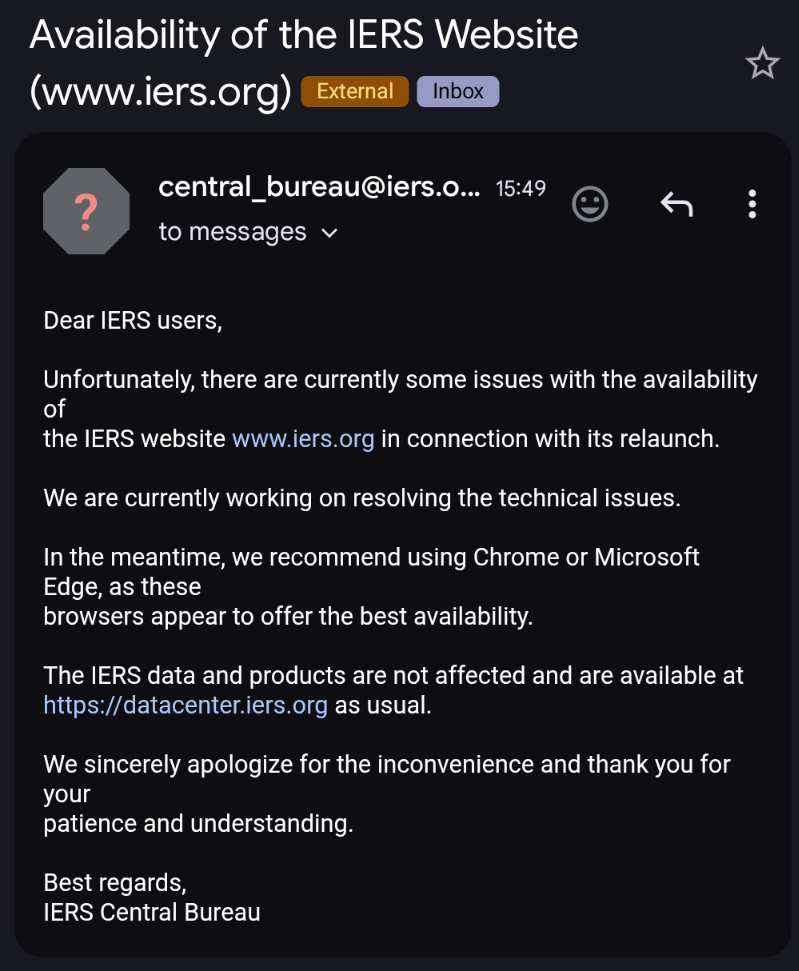Click the sender's question mark avatar
The height and width of the screenshot is (971, 799).
[x=86, y=211]
